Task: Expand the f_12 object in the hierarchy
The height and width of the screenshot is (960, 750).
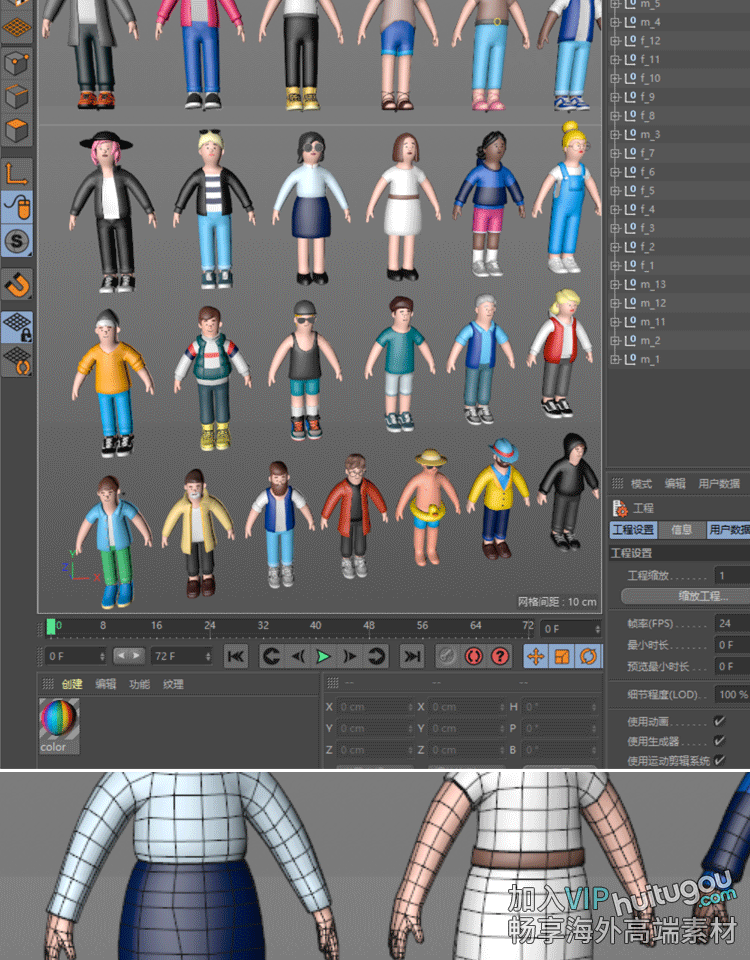Action: [615, 41]
